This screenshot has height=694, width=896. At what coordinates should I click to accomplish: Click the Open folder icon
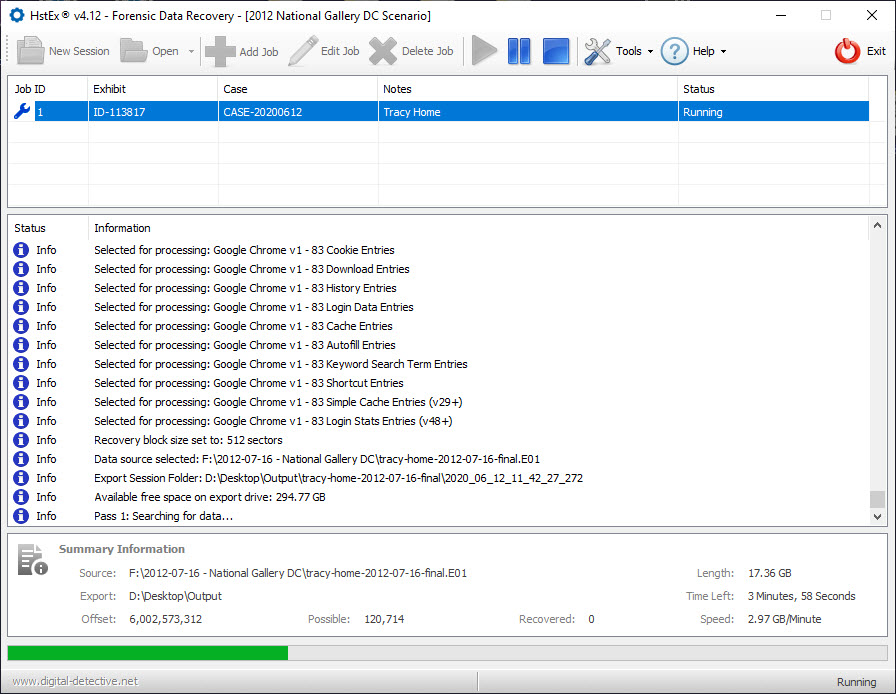(x=134, y=51)
